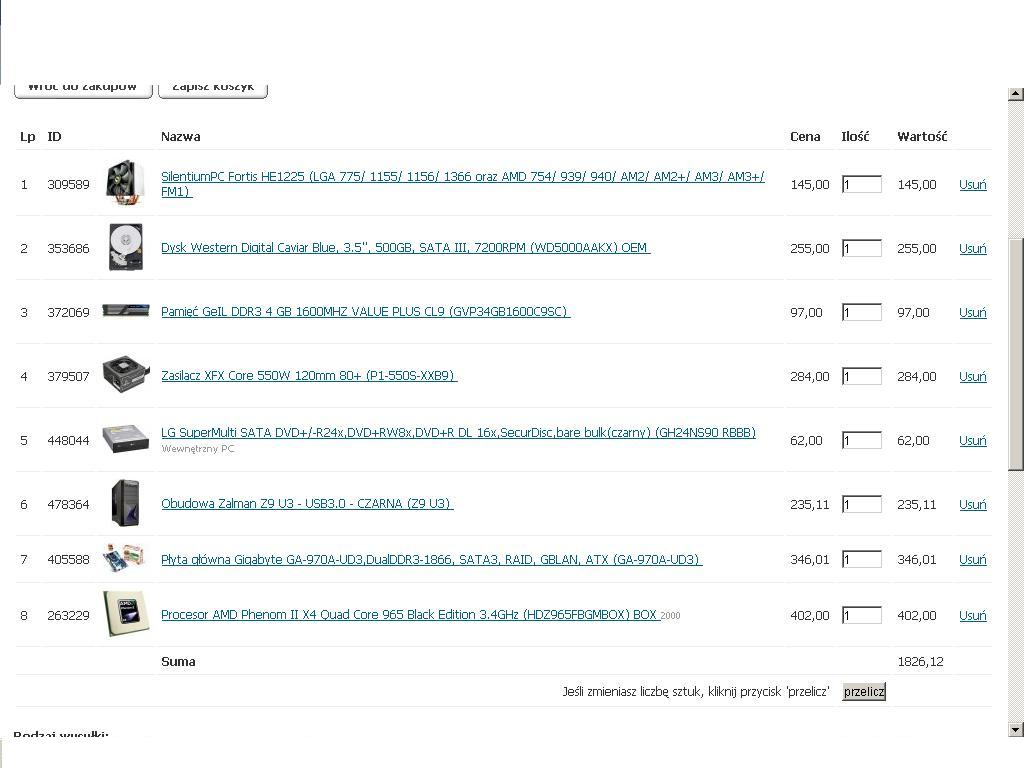
Task: Focus quantity field for Zalman case
Action: point(861,505)
